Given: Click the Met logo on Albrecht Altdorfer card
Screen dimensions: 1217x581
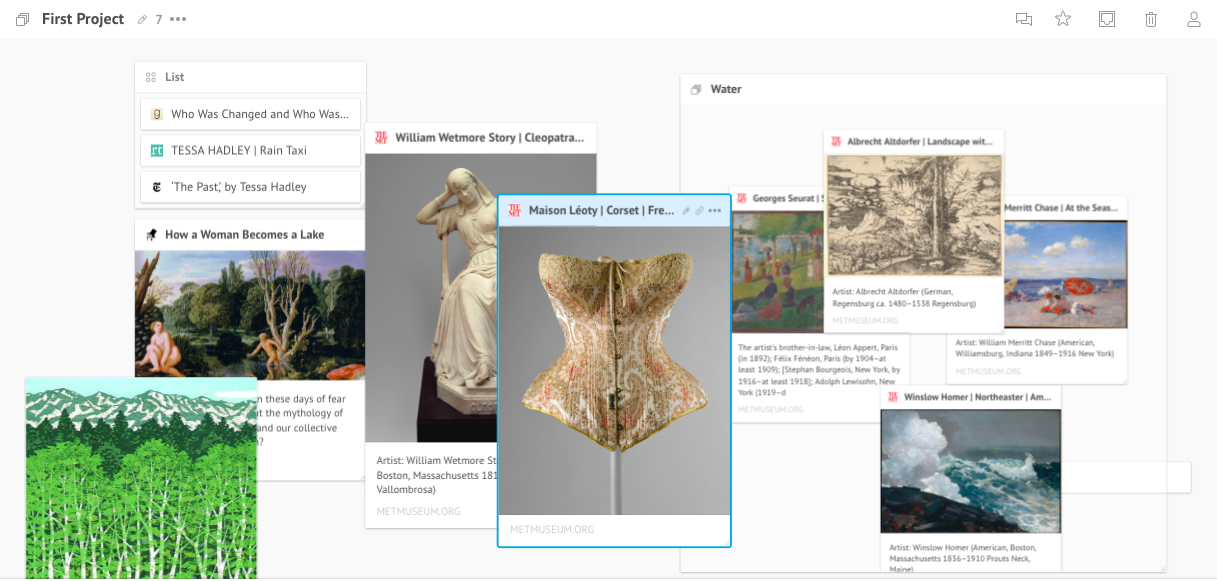Looking at the screenshot, I should [x=836, y=141].
